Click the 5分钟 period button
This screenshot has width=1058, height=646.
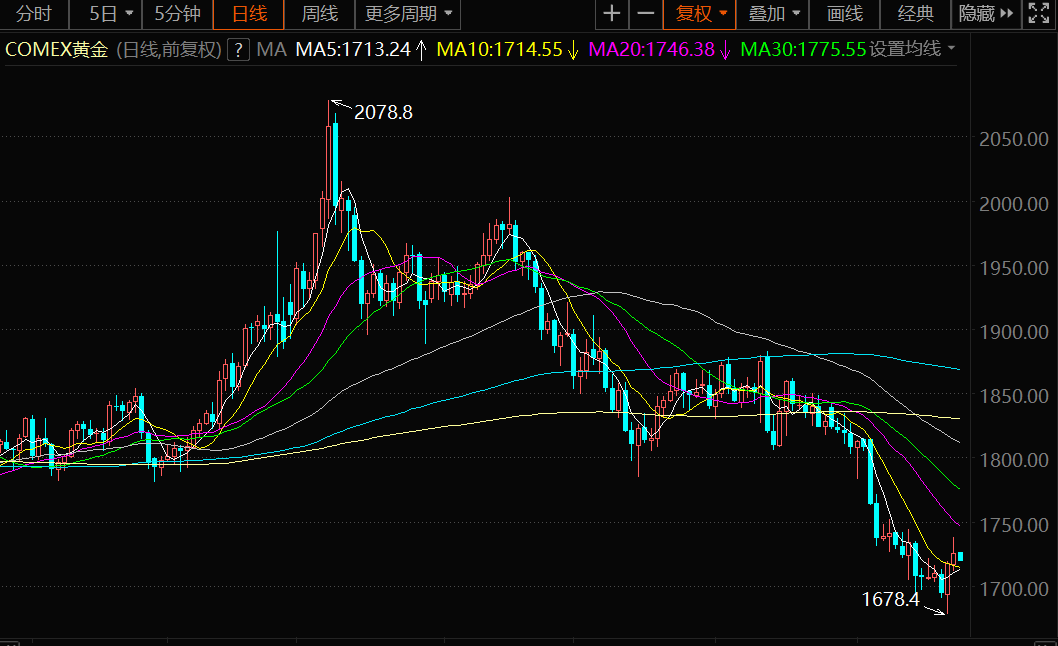click(177, 14)
